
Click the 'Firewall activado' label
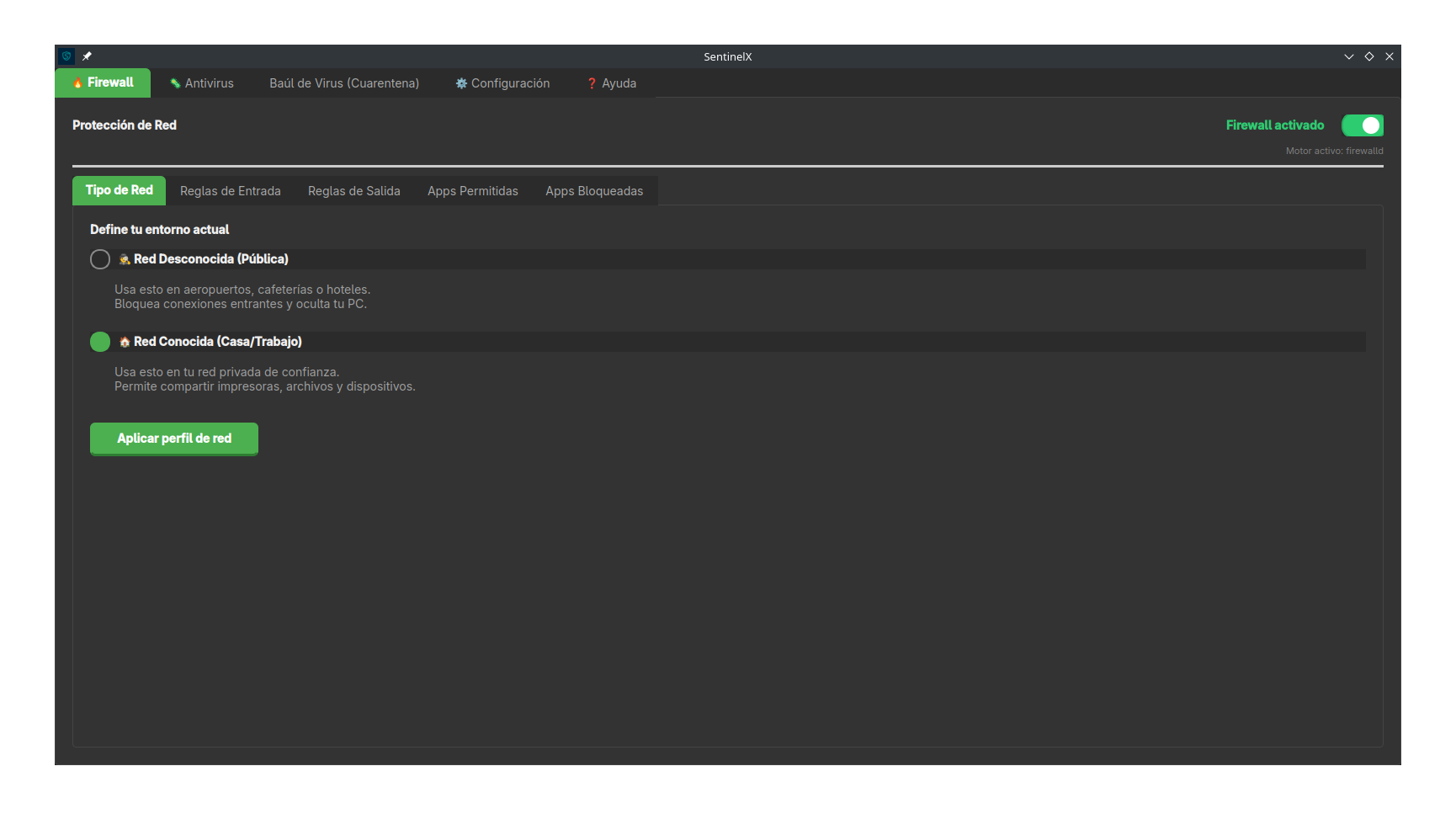[x=1275, y=125]
